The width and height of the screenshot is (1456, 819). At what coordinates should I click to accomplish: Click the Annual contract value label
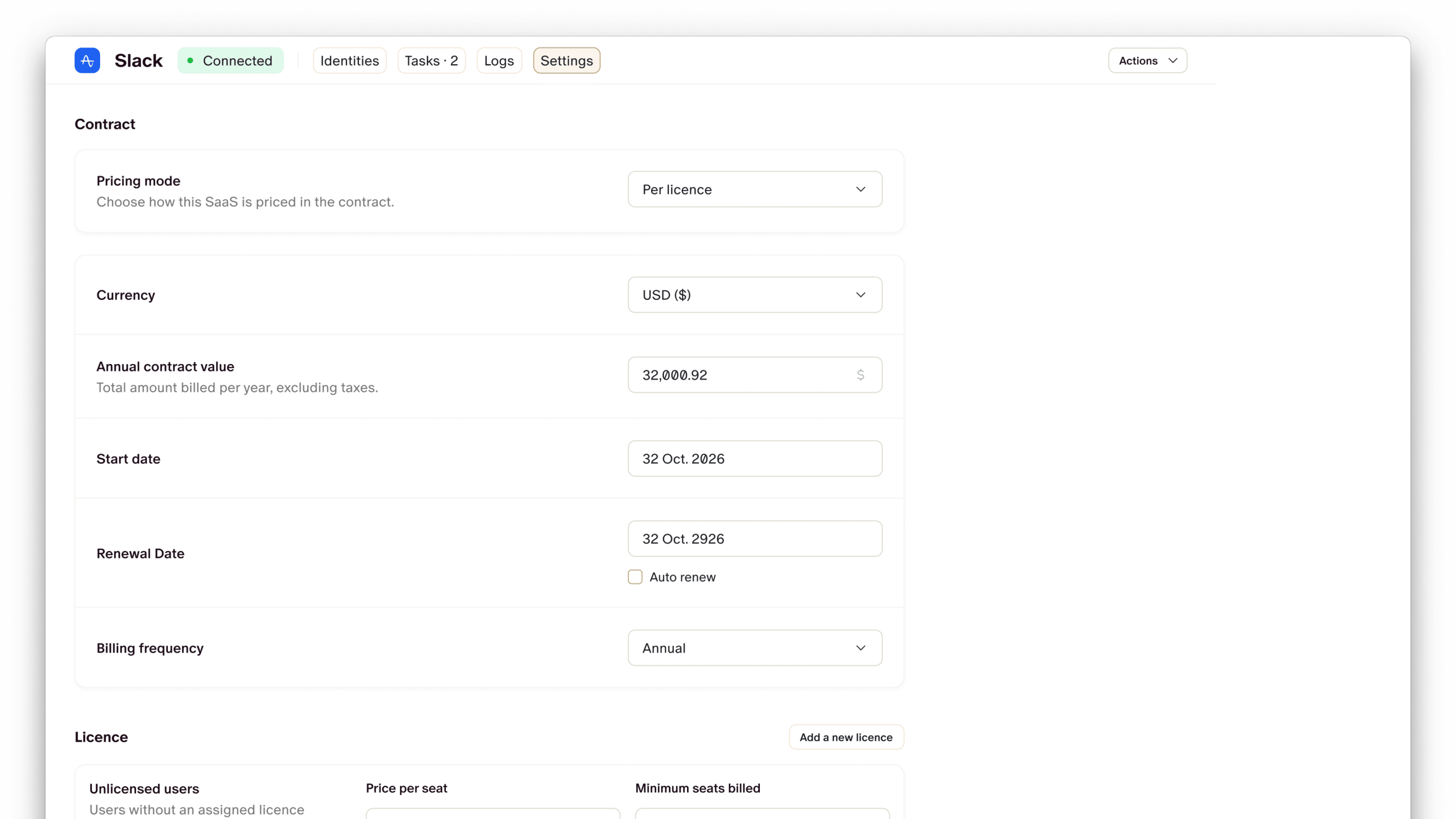point(165,366)
